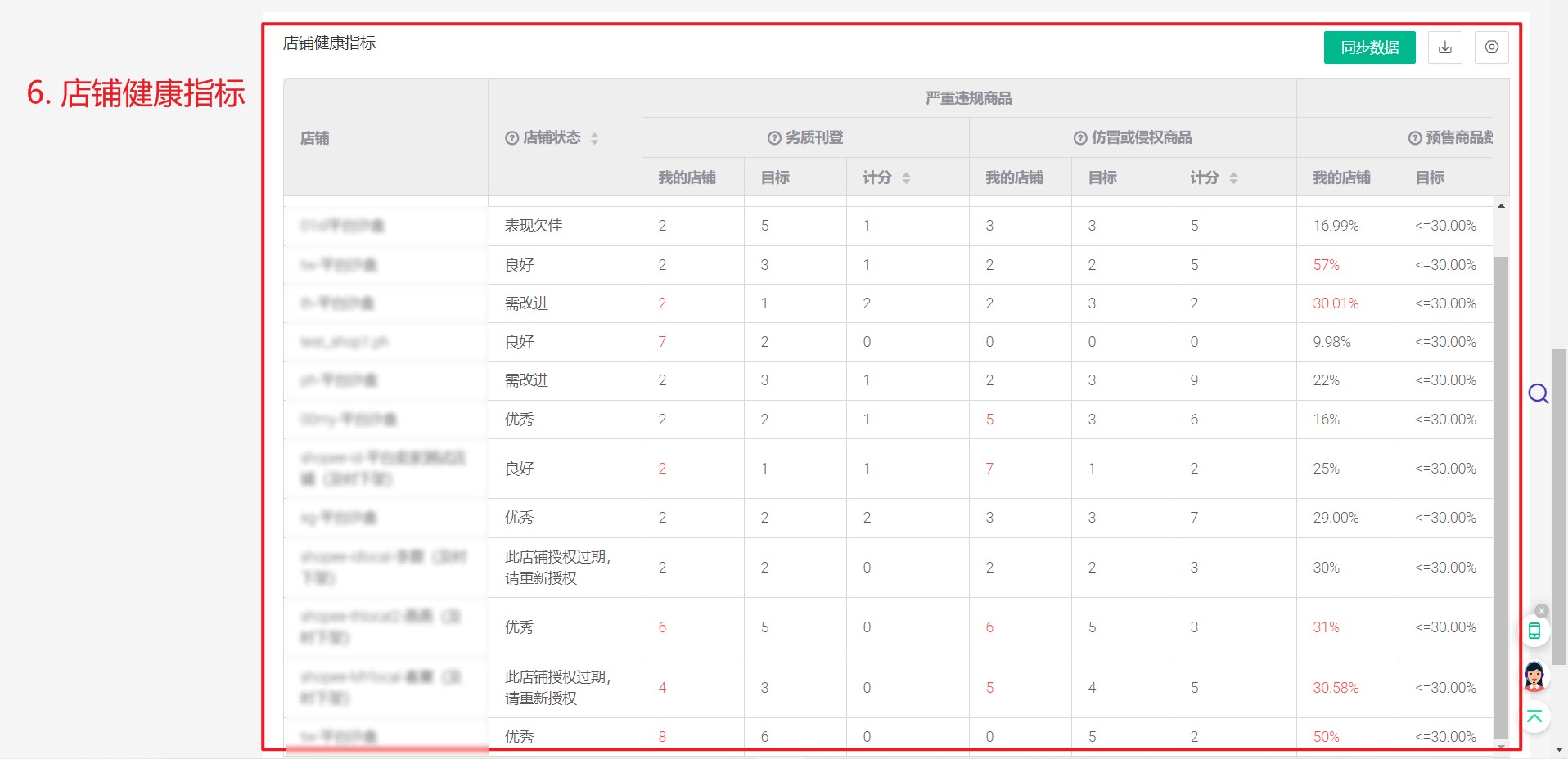Sort by 计分 under 仿冒或侵权商品

[1233, 178]
